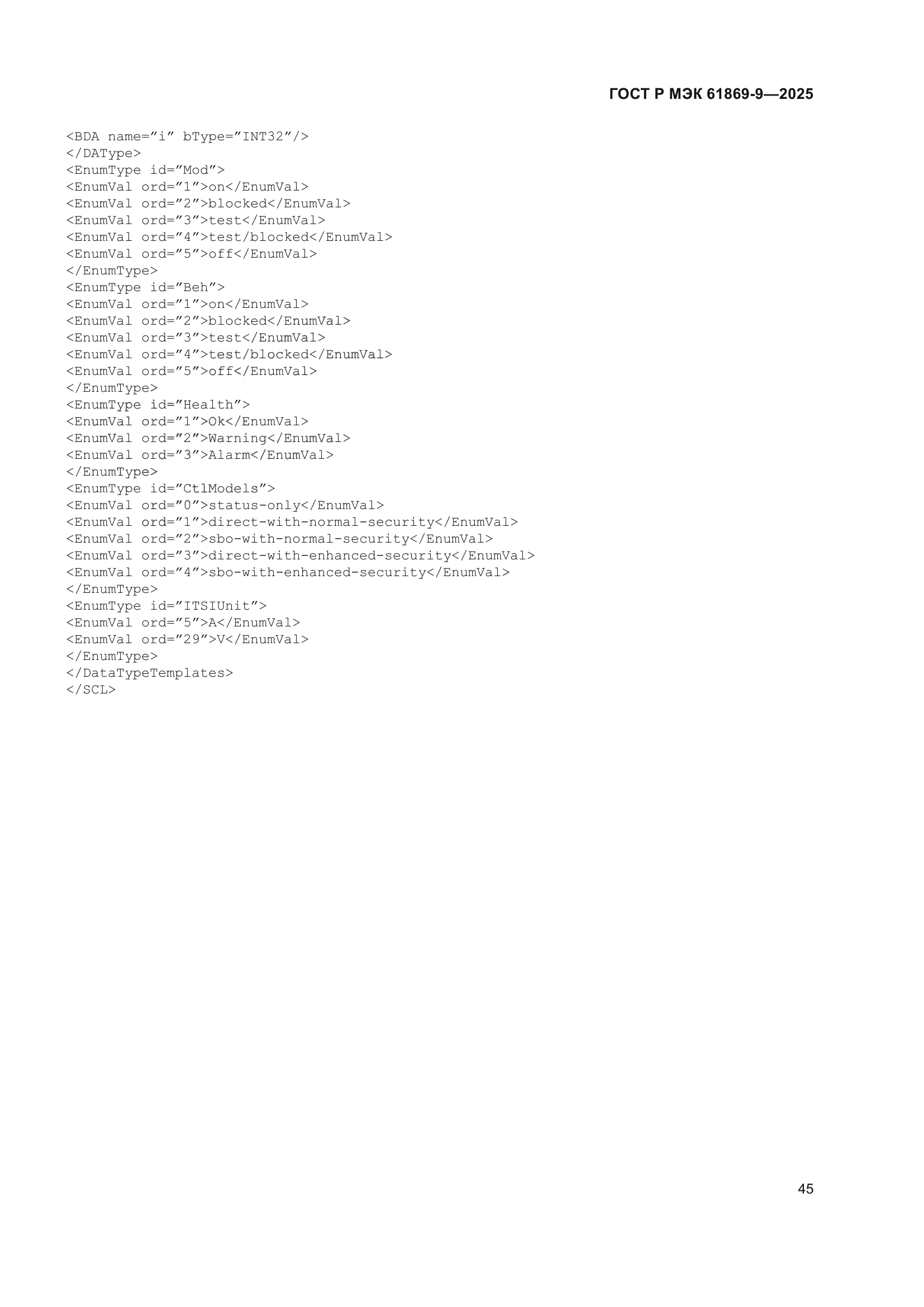Click the BDA name="i" INT32 line
This screenshot has width=924, height=1307.
pos(187,136)
